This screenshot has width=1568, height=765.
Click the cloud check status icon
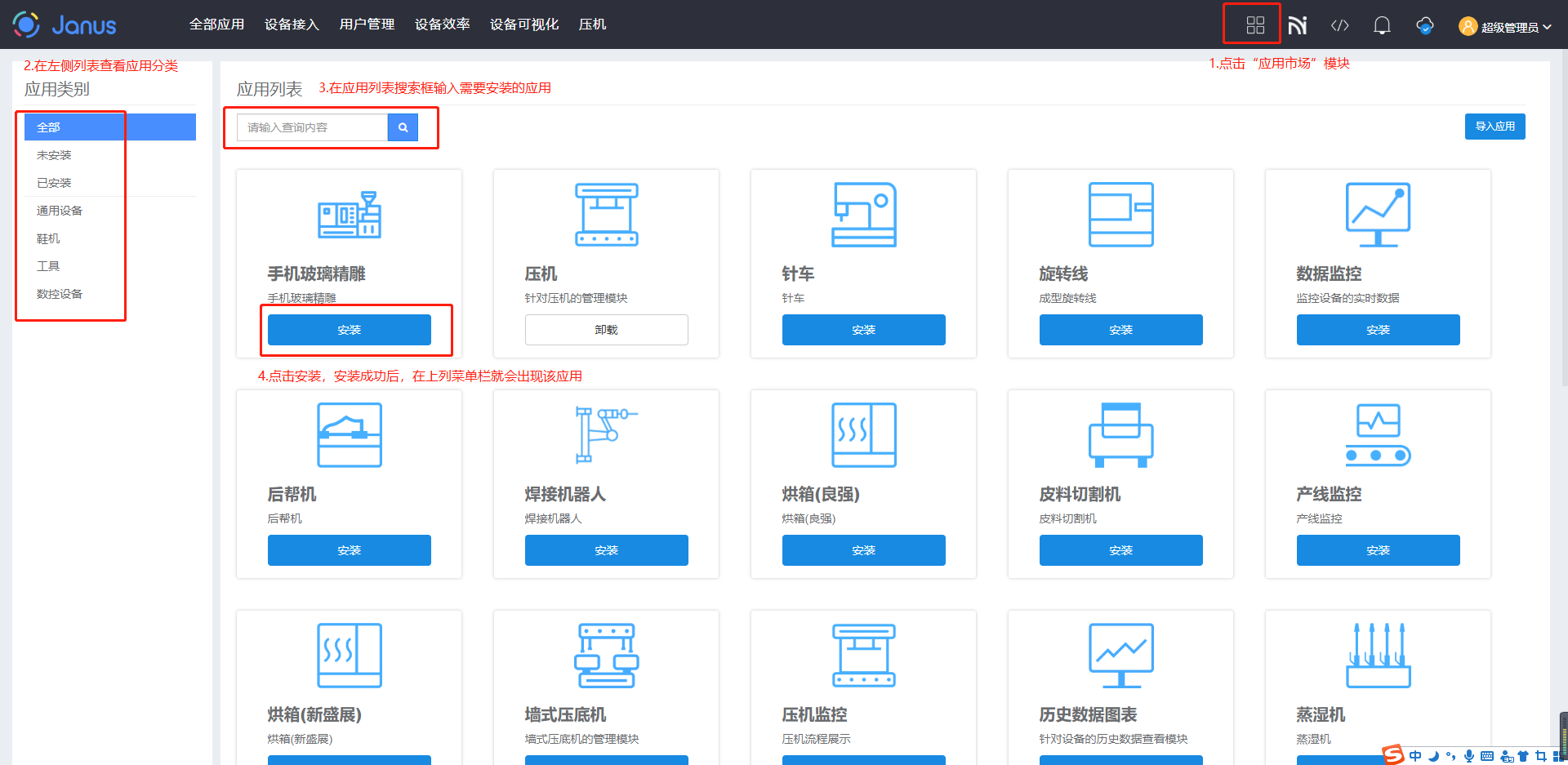tap(1425, 25)
